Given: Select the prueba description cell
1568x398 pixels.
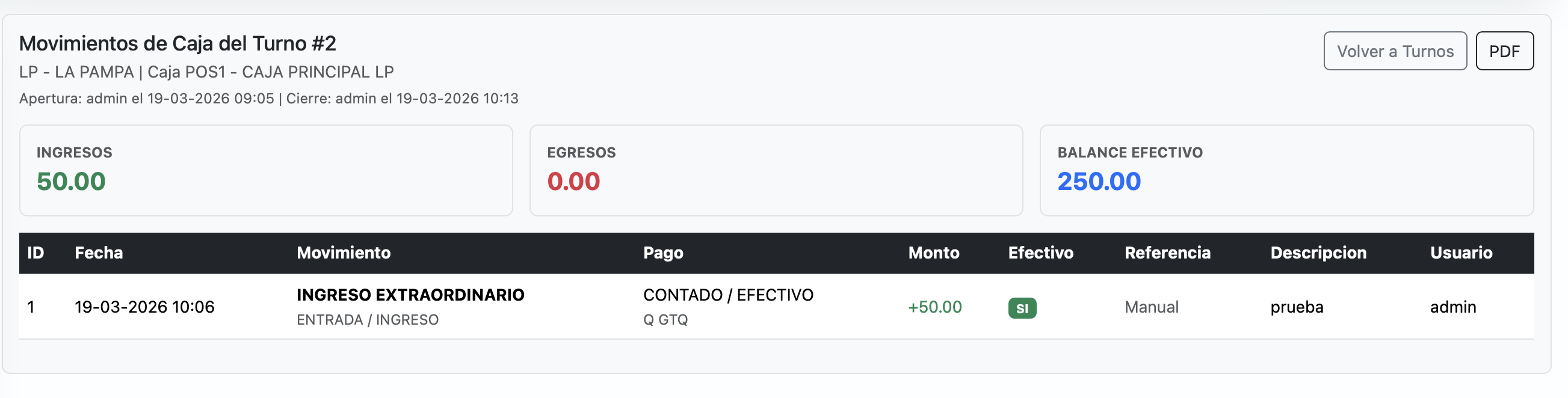Looking at the screenshot, I should coord(1297,307).
